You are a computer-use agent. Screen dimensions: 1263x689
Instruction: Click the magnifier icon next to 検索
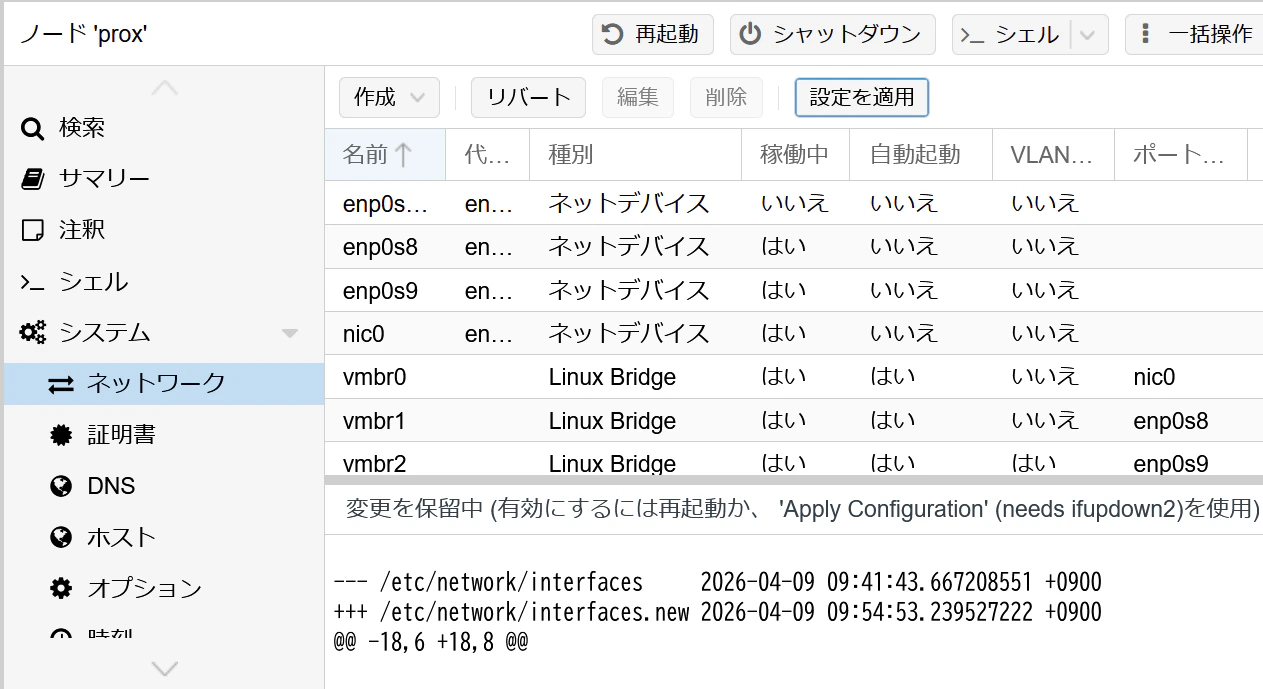33,128
